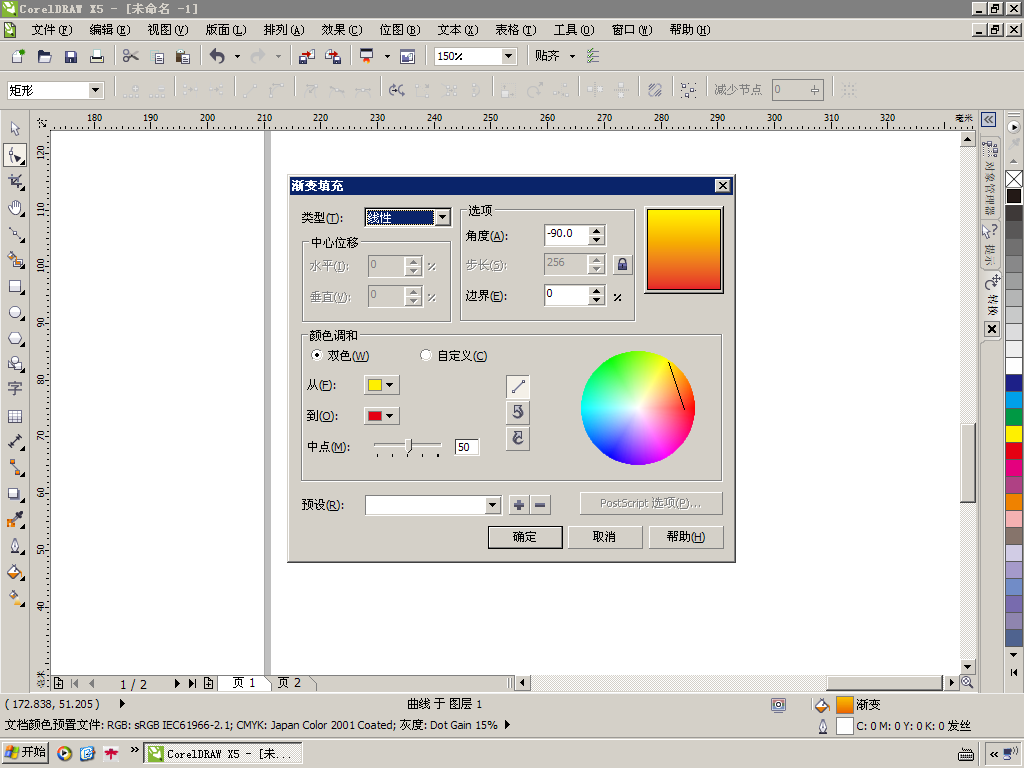Image resolution: width=1024 pixels, height=768 pixels.
Task: Open the 效果 menu
Action: 342,30
